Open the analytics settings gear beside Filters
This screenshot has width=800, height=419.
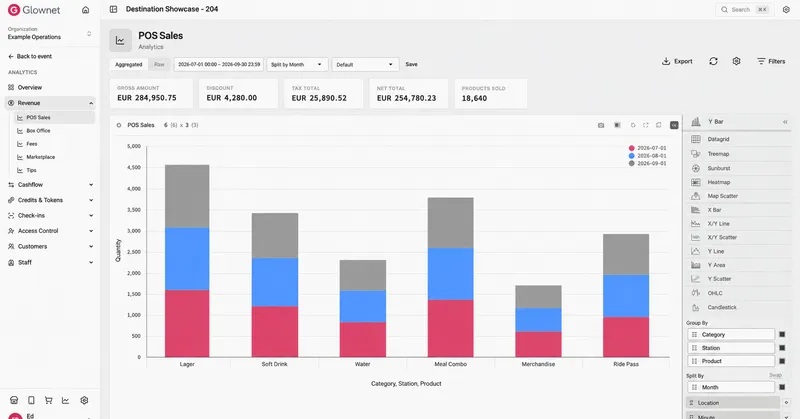736,61
